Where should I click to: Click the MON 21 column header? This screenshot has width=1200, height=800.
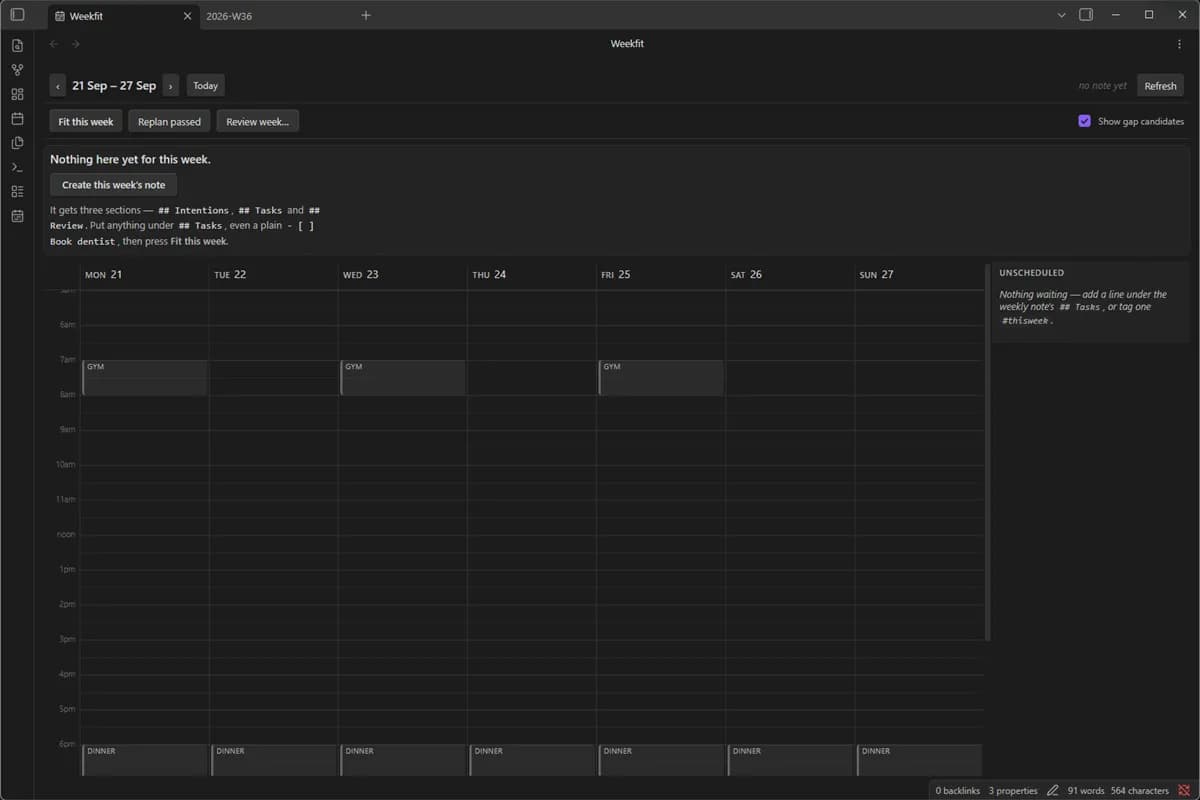point(144,275)
